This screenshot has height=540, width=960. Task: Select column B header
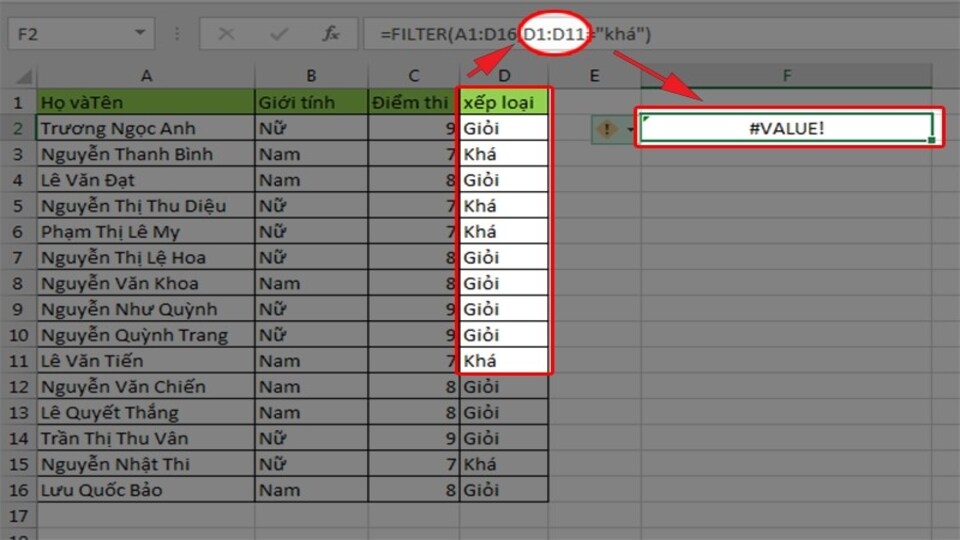tap(311, 76)
